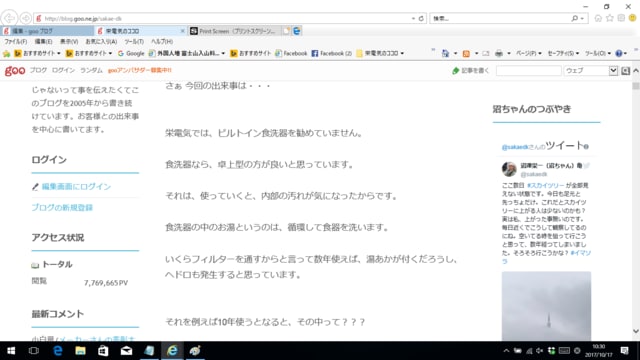
Task: Open the Facebook (2) favorites bar link
Action: pyautogui.click(x=331, y=53)
